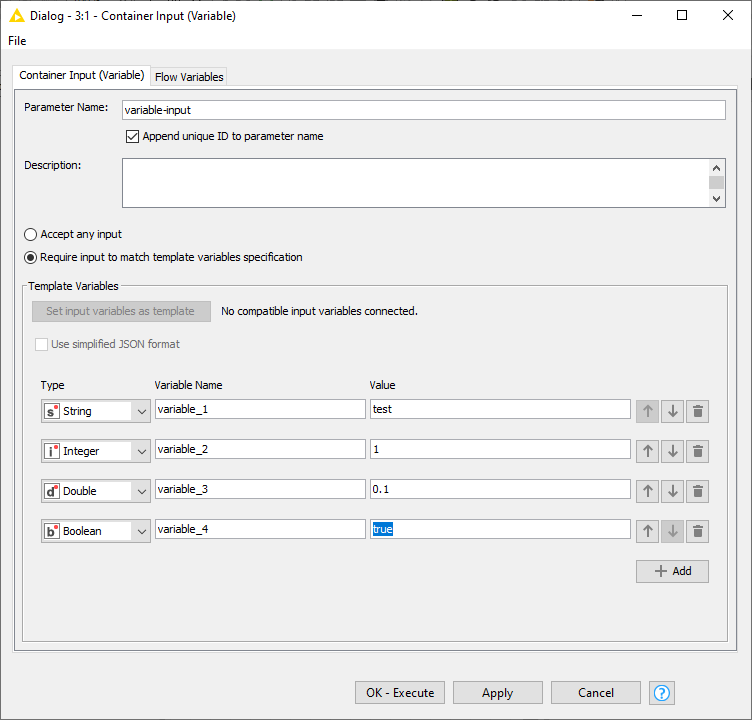
Task: Maximize the dialog window
Action: click(682, 15)
